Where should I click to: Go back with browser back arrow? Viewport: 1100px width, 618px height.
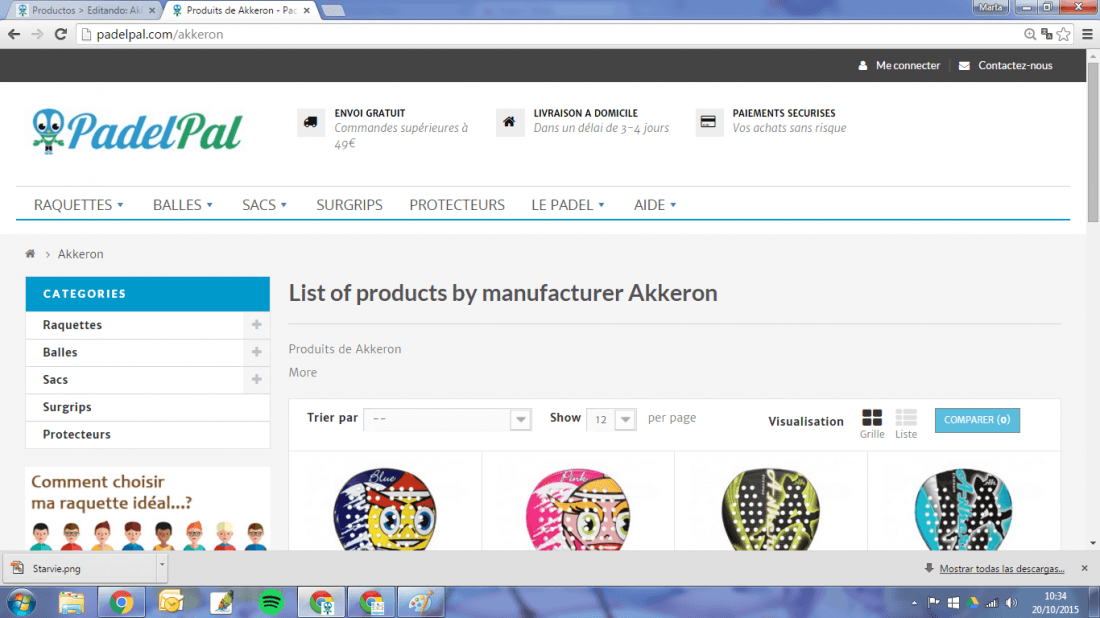click(x=14, y=34)
